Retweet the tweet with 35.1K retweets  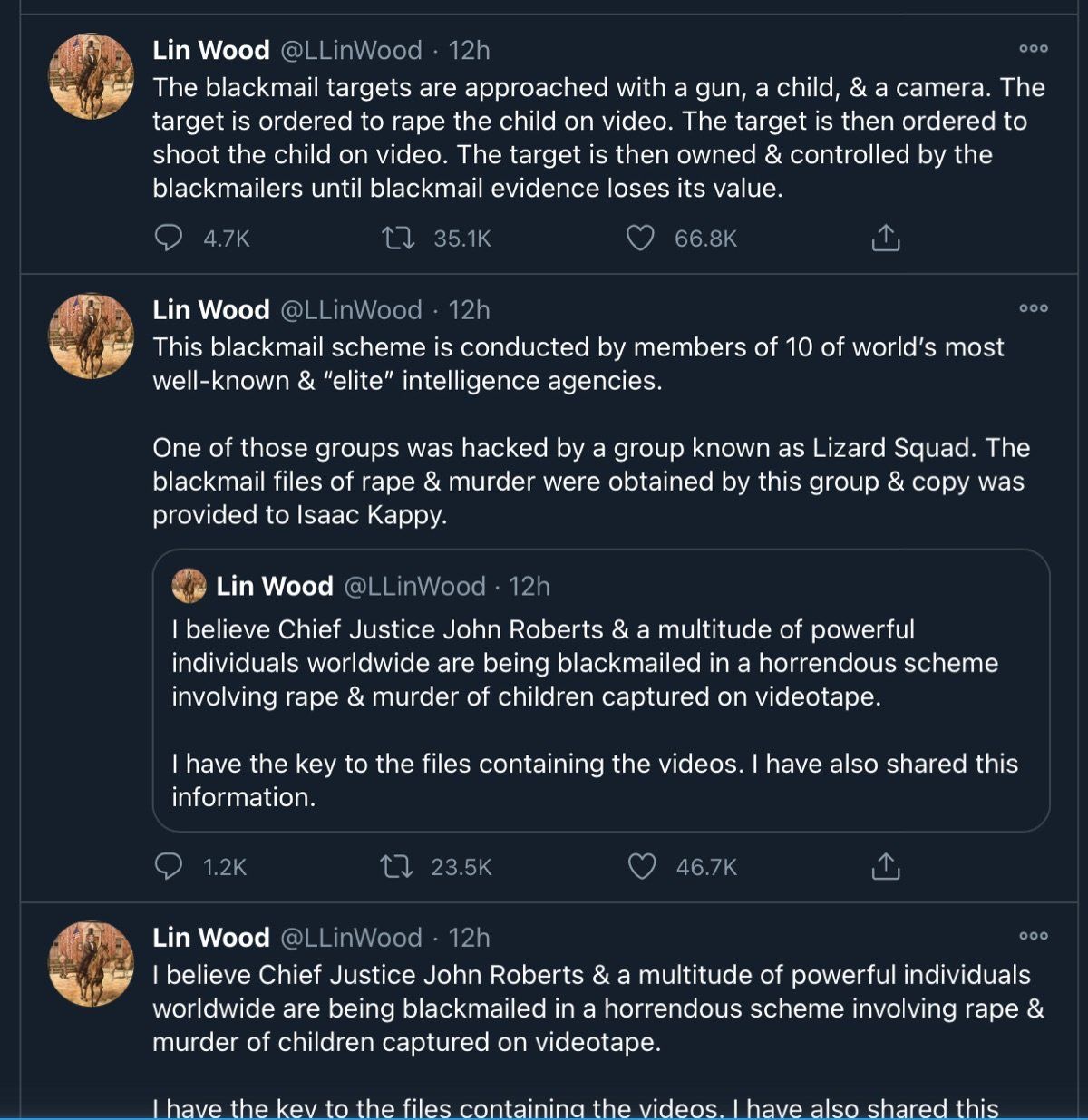397,239
